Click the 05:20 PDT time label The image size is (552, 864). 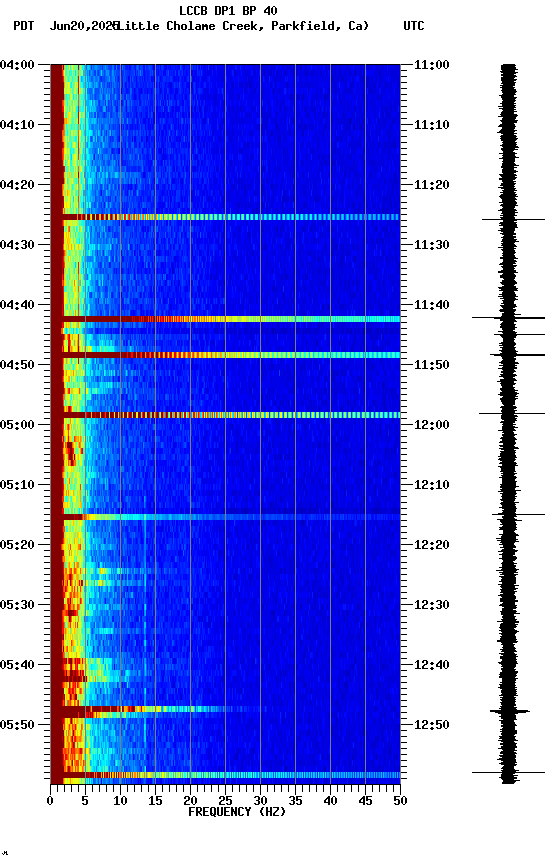[x=17, y=545]
